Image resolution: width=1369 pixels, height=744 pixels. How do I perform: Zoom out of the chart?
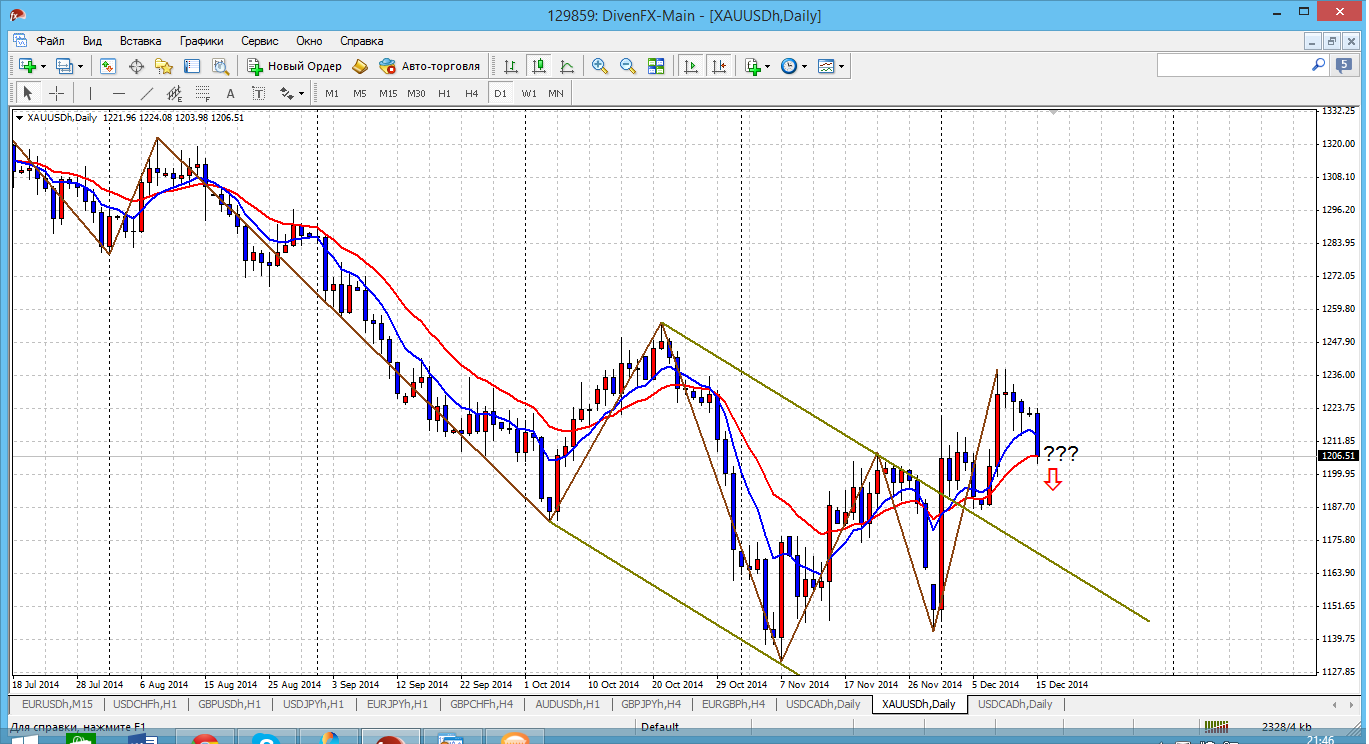[628, 66]
